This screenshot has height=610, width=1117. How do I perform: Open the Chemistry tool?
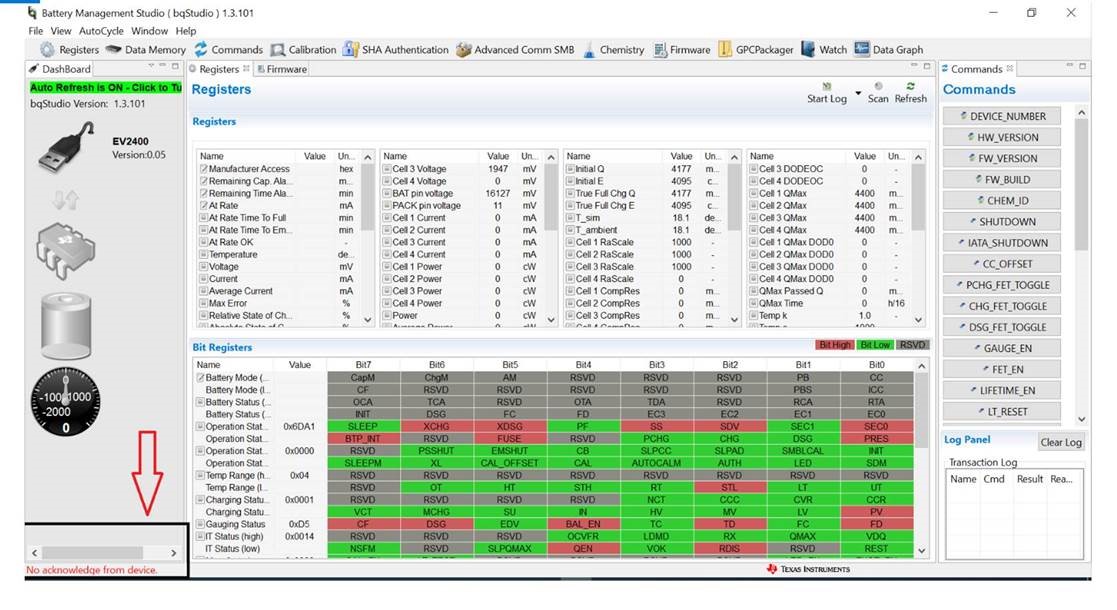(613, 50)
